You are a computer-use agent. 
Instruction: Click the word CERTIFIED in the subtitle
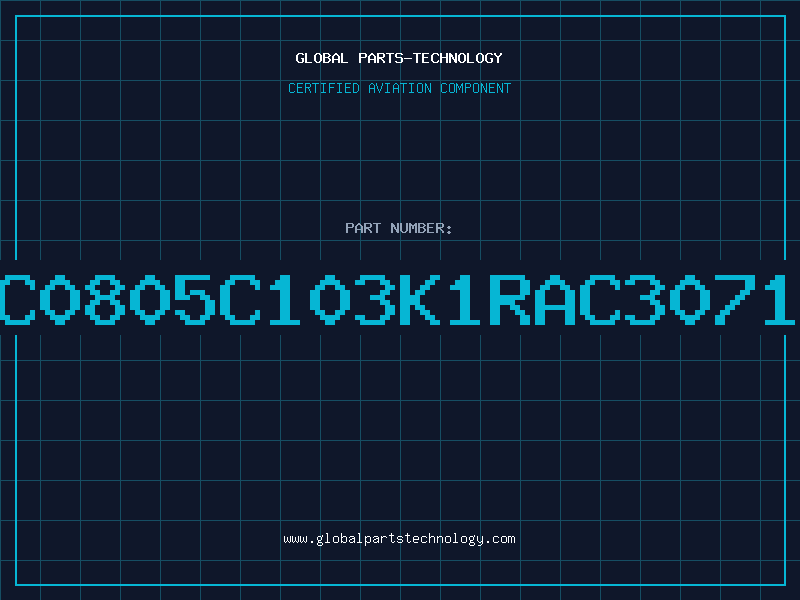(x=324, y=88)
